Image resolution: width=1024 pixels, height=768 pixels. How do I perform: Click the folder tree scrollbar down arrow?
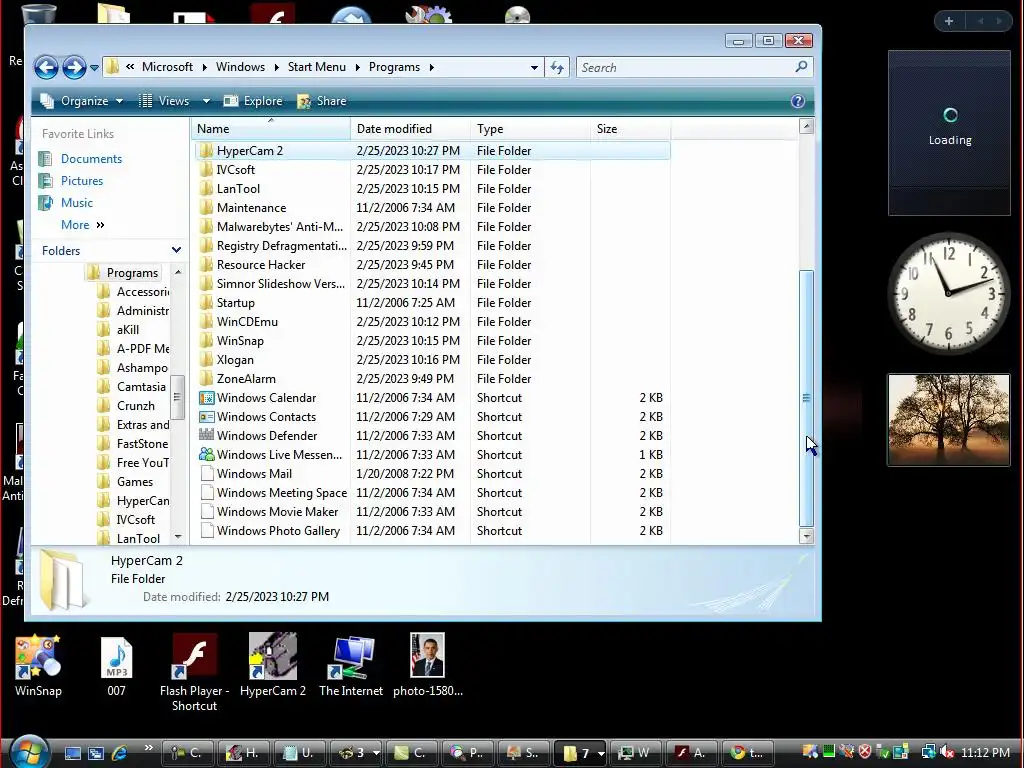(178, 537)
